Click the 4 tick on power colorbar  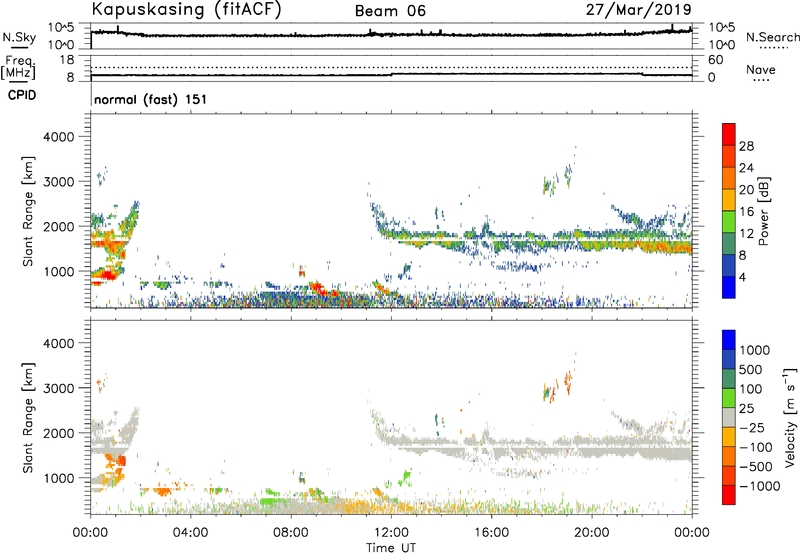pyautogui.click(x=743, y=277)
